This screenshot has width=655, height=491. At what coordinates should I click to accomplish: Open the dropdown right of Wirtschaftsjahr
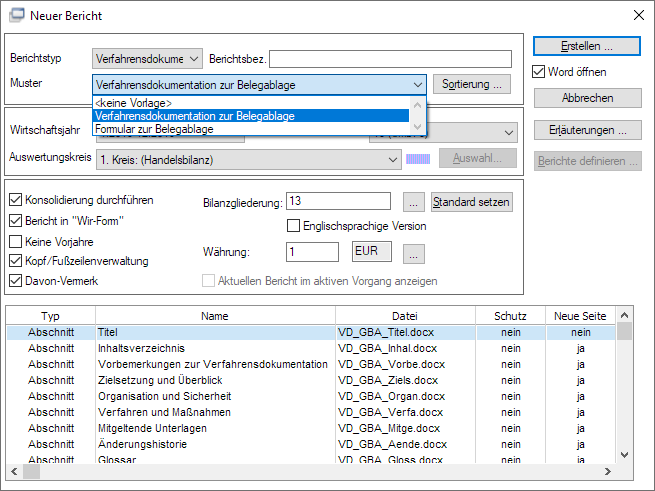(x=508, y=133)
